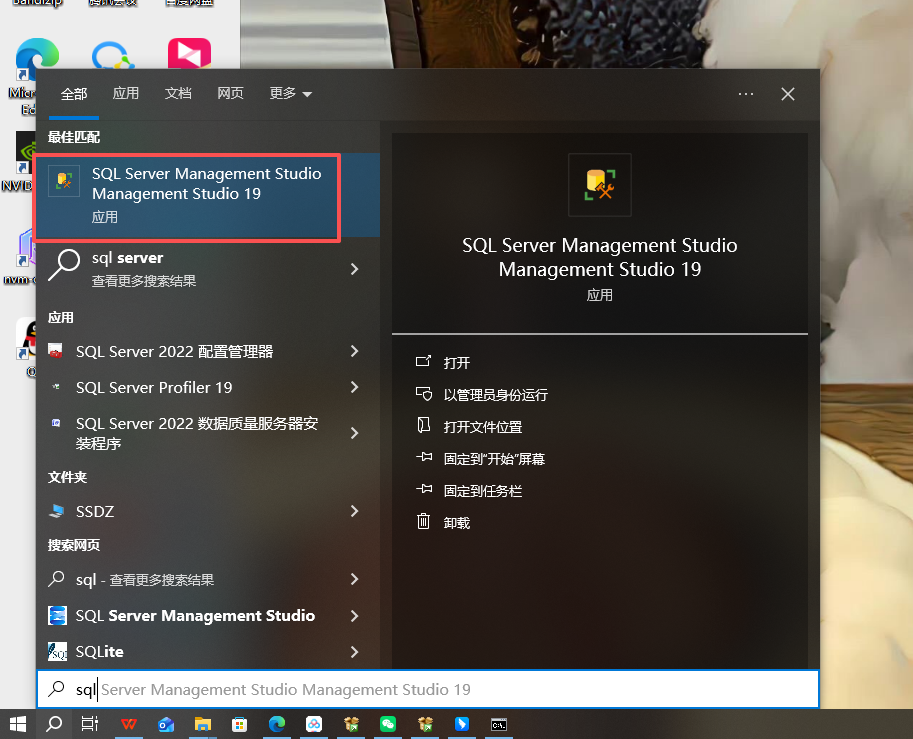
Task: Choose 卸载 to uninstall the app
Action: pos(456,523)
